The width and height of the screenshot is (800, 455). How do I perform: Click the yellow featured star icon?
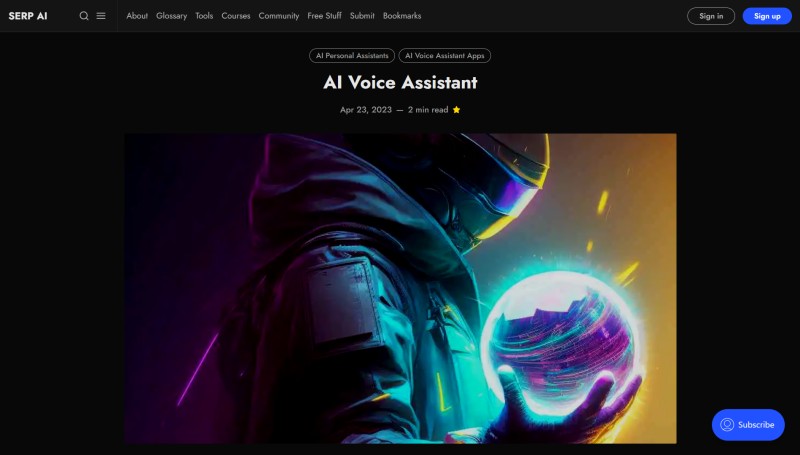click(456, 110)
